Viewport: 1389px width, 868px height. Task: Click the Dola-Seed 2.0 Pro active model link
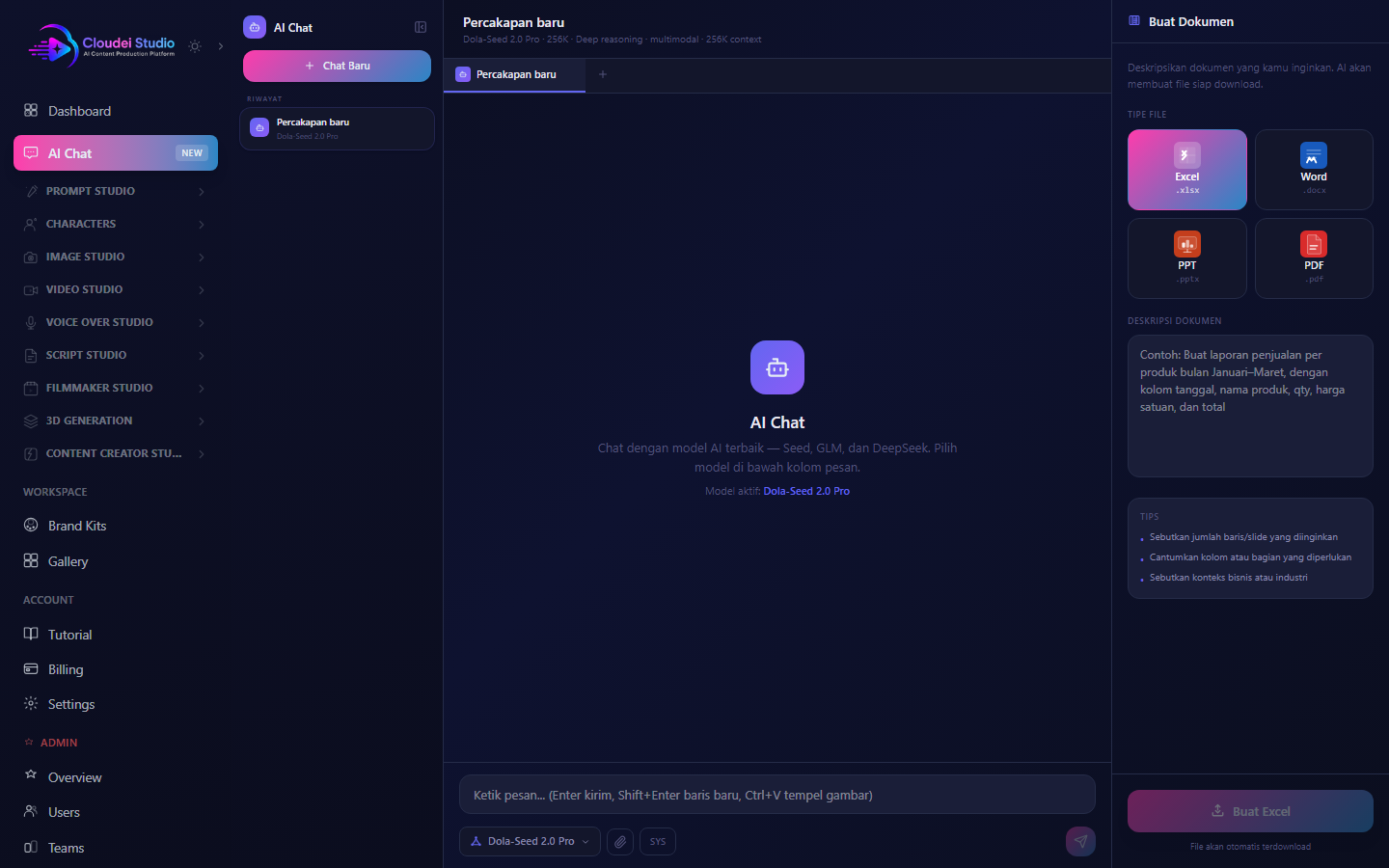(x=806, y=491)
